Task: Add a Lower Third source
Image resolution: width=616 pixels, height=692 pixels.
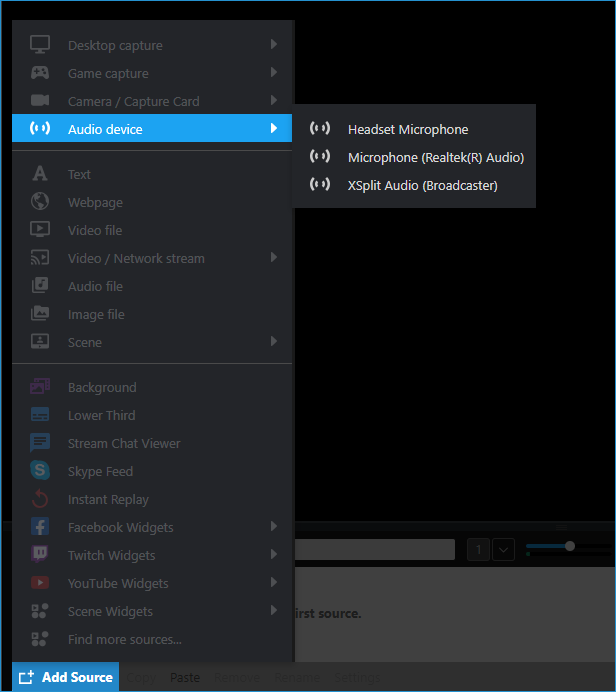Action: [152, 415]
